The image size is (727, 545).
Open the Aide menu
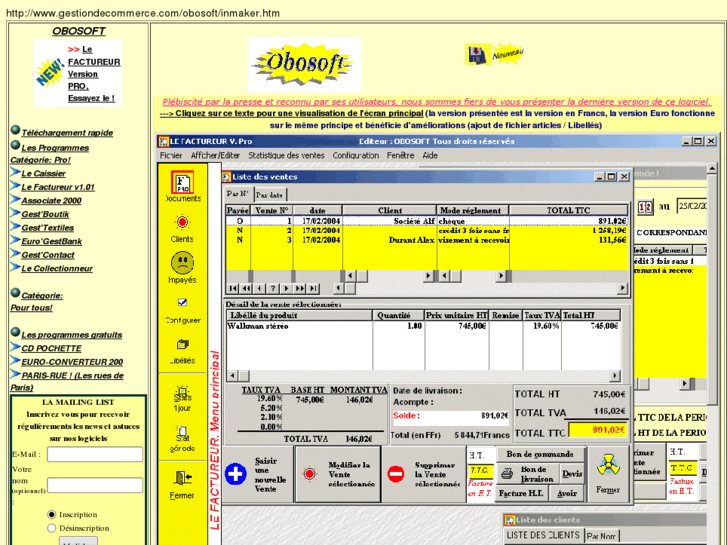(x=430, y=155)
